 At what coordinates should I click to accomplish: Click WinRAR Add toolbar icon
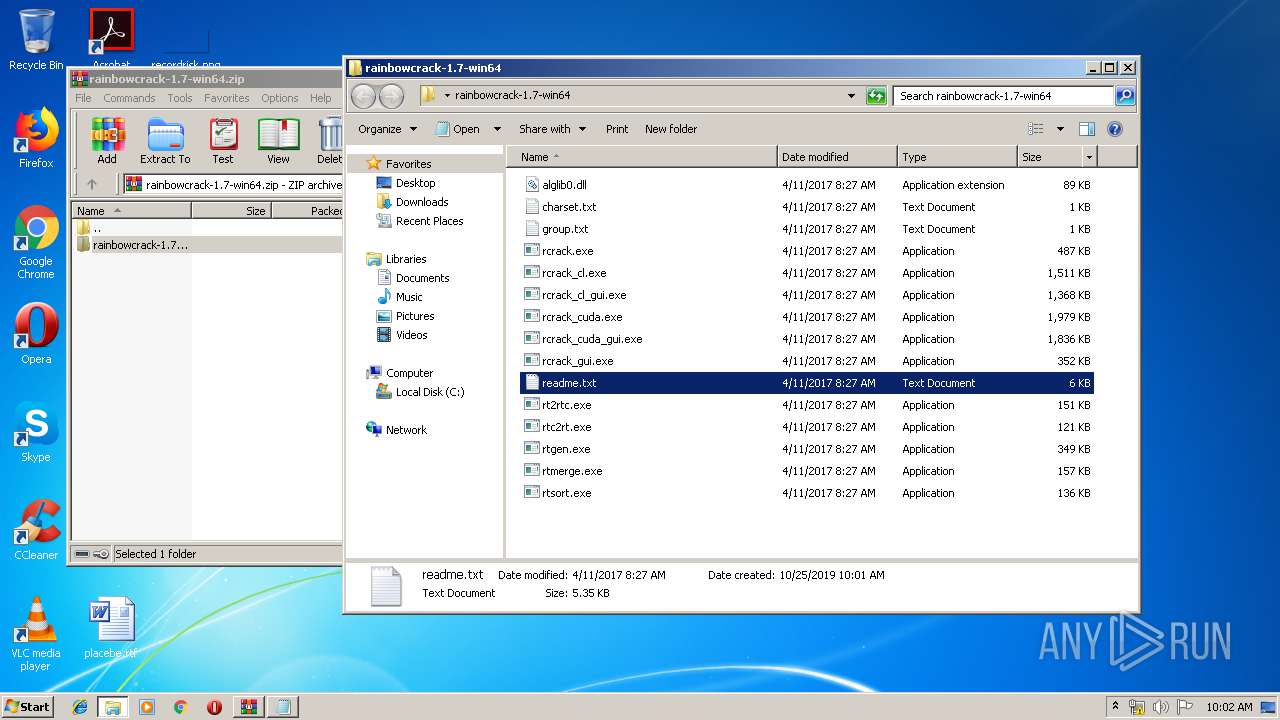[107, 141]
